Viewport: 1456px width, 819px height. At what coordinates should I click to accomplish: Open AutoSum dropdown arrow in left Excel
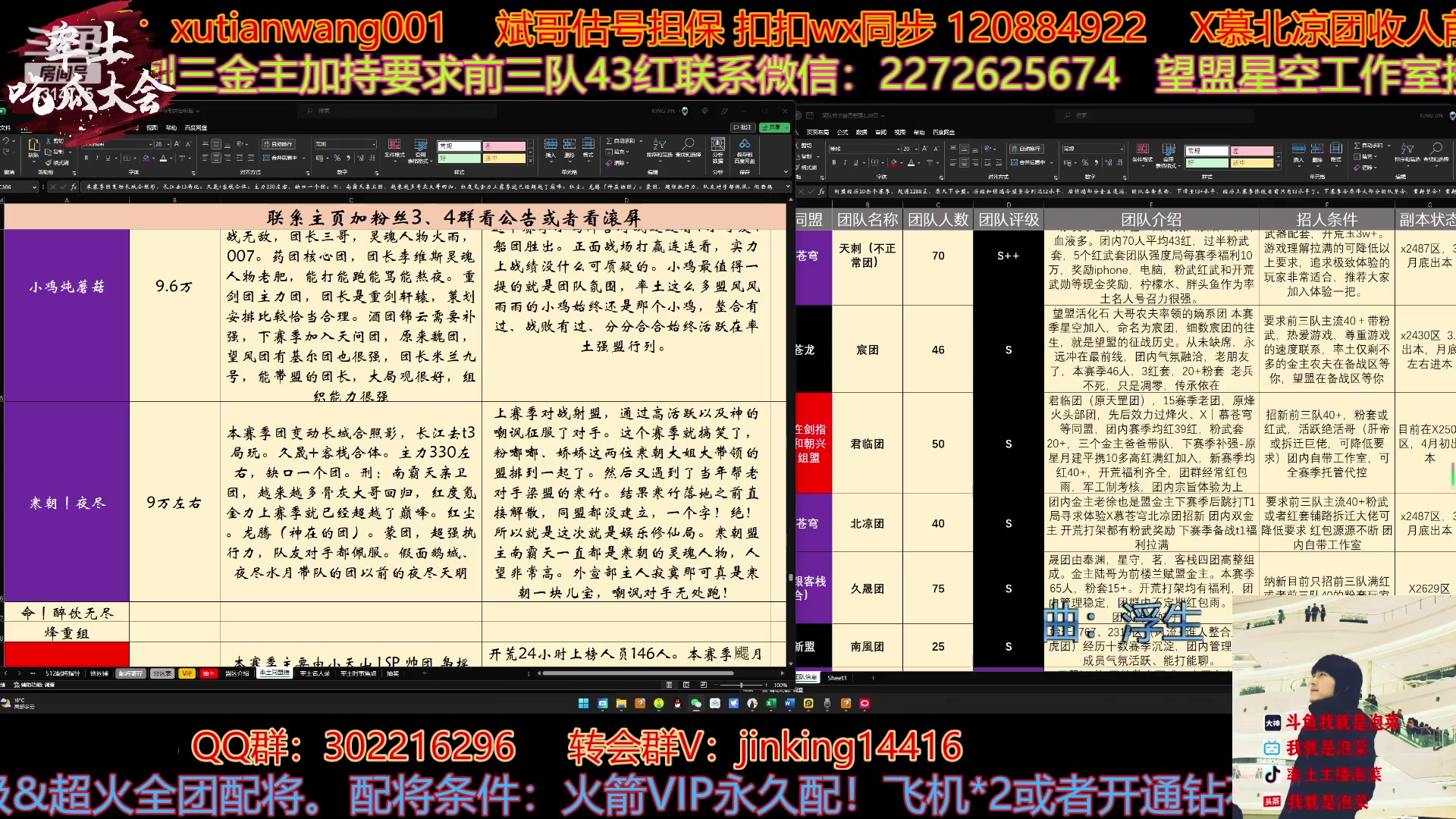coord(642,141)
